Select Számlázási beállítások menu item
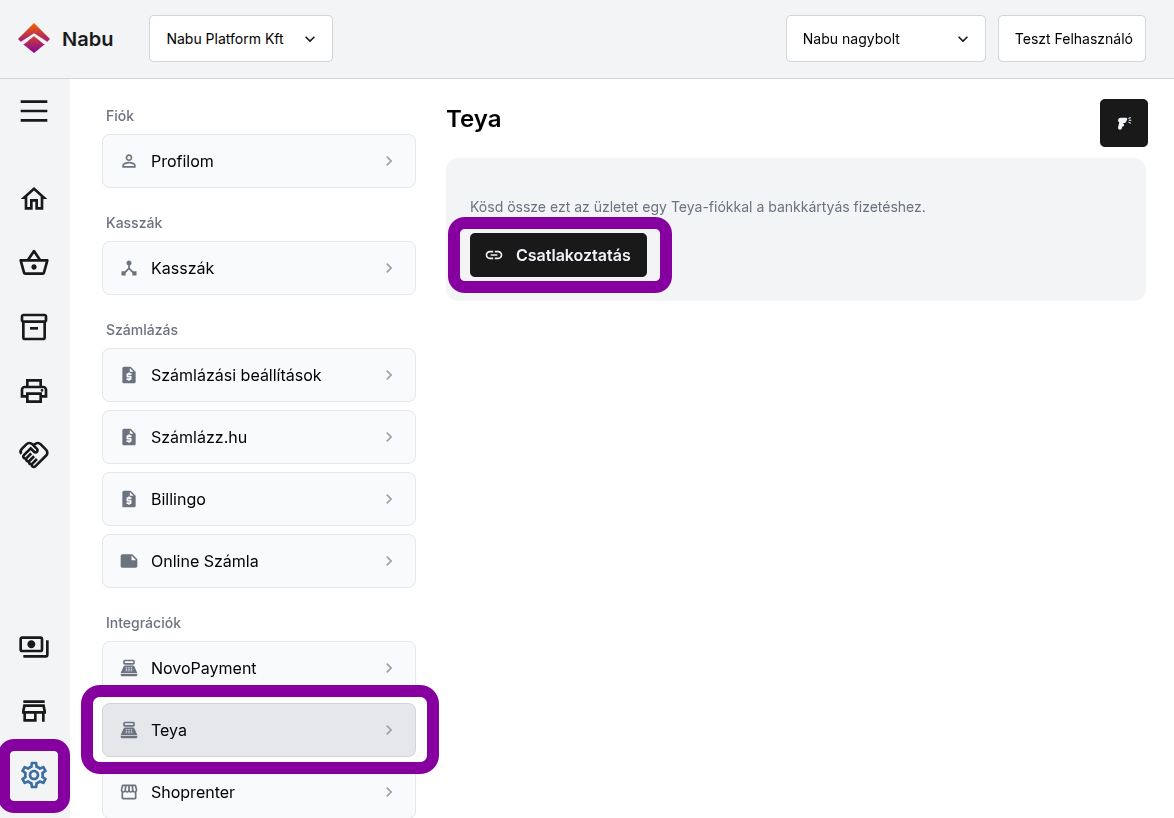This screenshot has width=1174, height=818. pos(259,375)
